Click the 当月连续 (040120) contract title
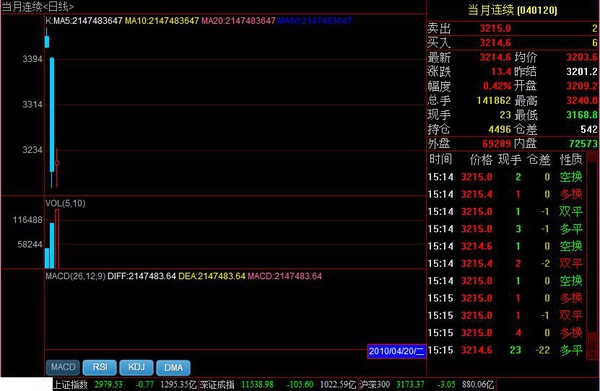This screenshot has height=391, width=600. point(513,10)
